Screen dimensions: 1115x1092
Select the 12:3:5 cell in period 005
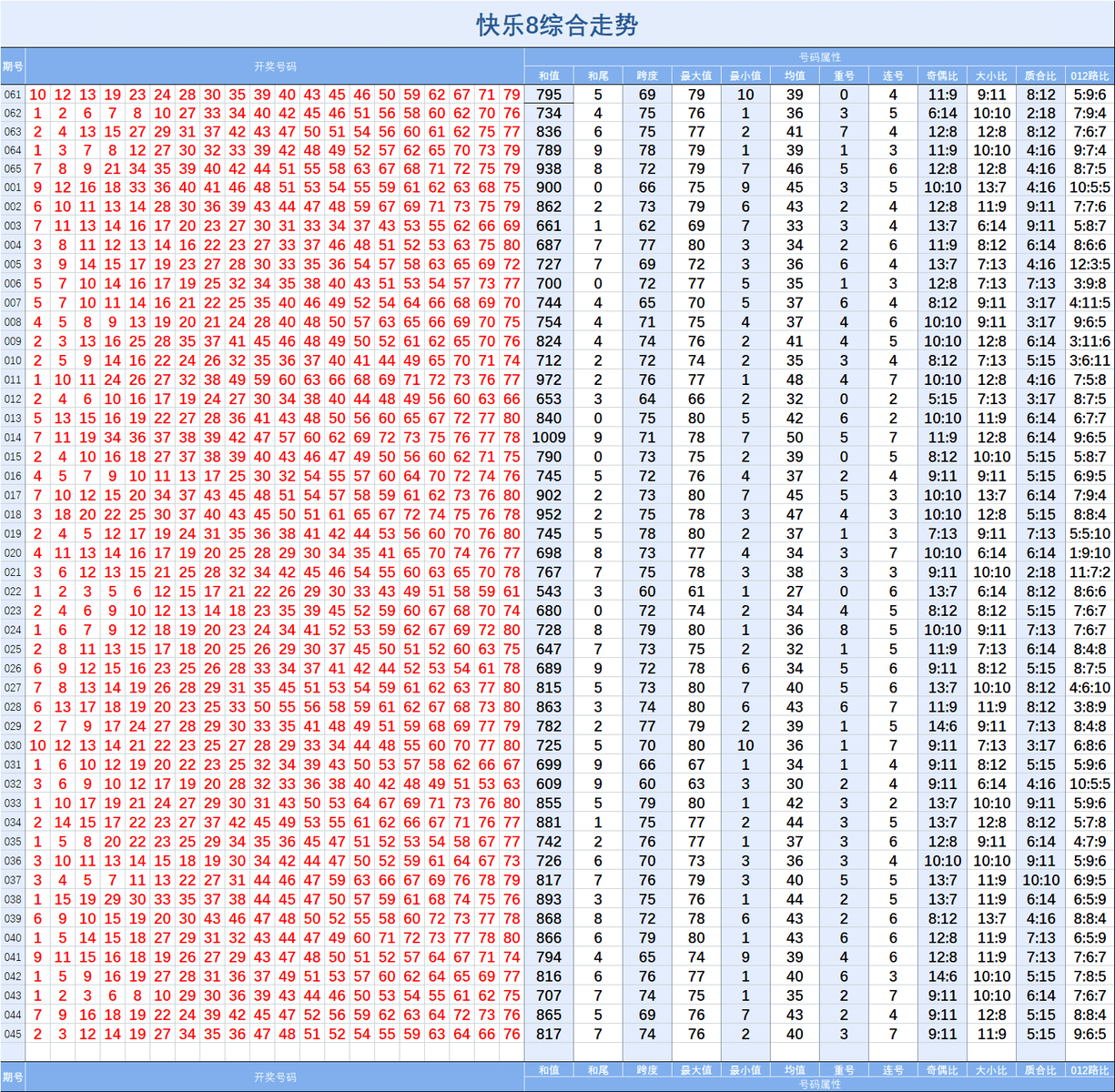[1090, 265]
